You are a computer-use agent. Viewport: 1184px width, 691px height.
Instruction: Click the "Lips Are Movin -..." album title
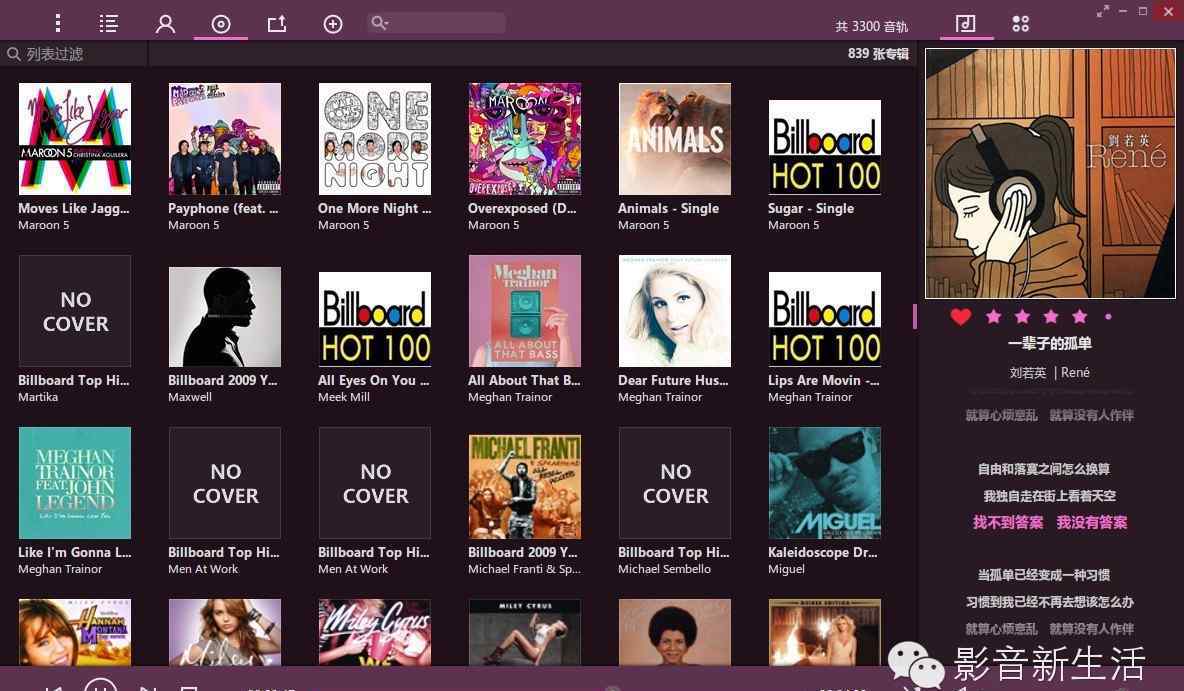click(x=824, y=381)
